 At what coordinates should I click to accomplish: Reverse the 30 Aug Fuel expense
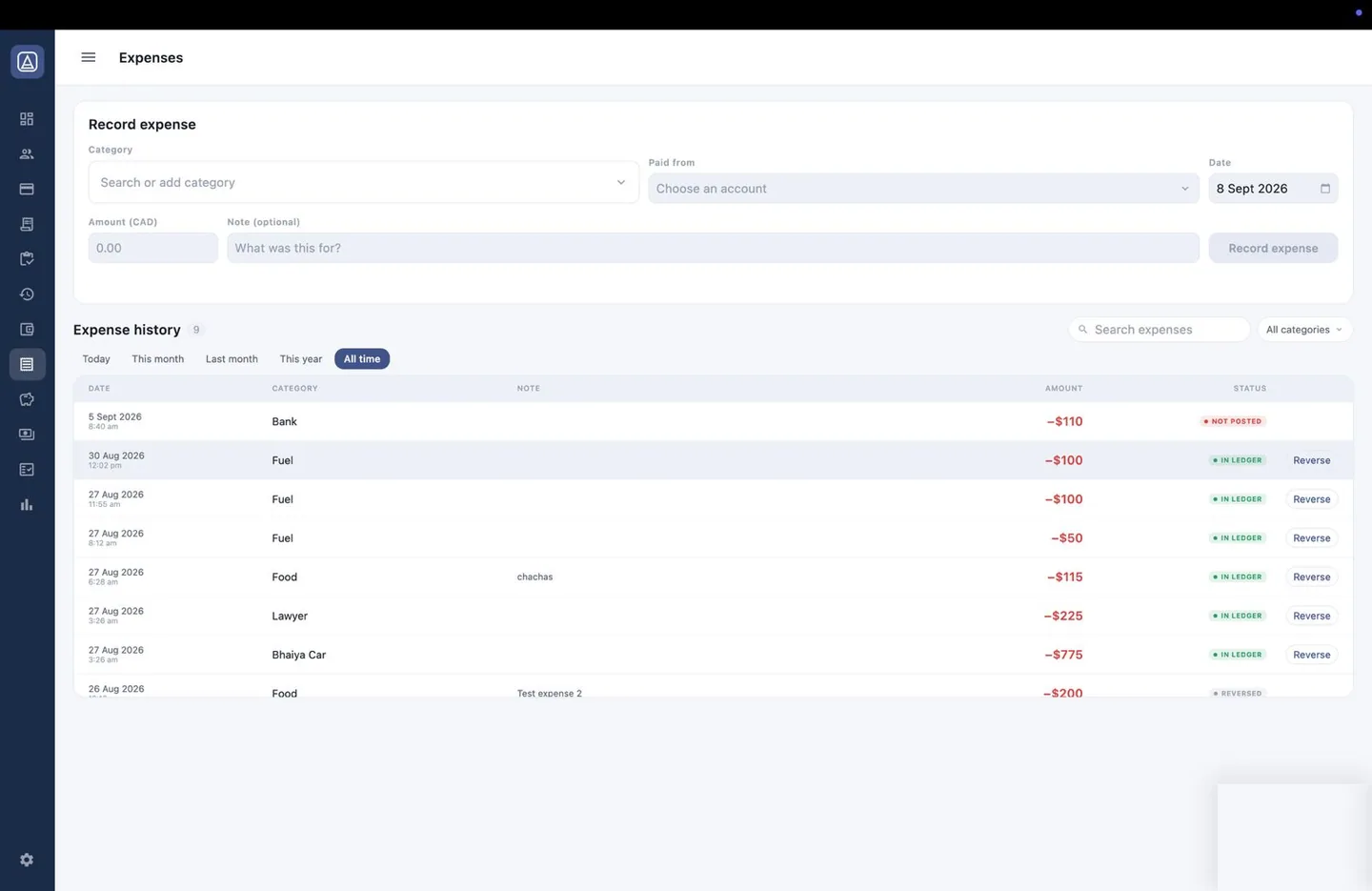(x=1312, y=460)
